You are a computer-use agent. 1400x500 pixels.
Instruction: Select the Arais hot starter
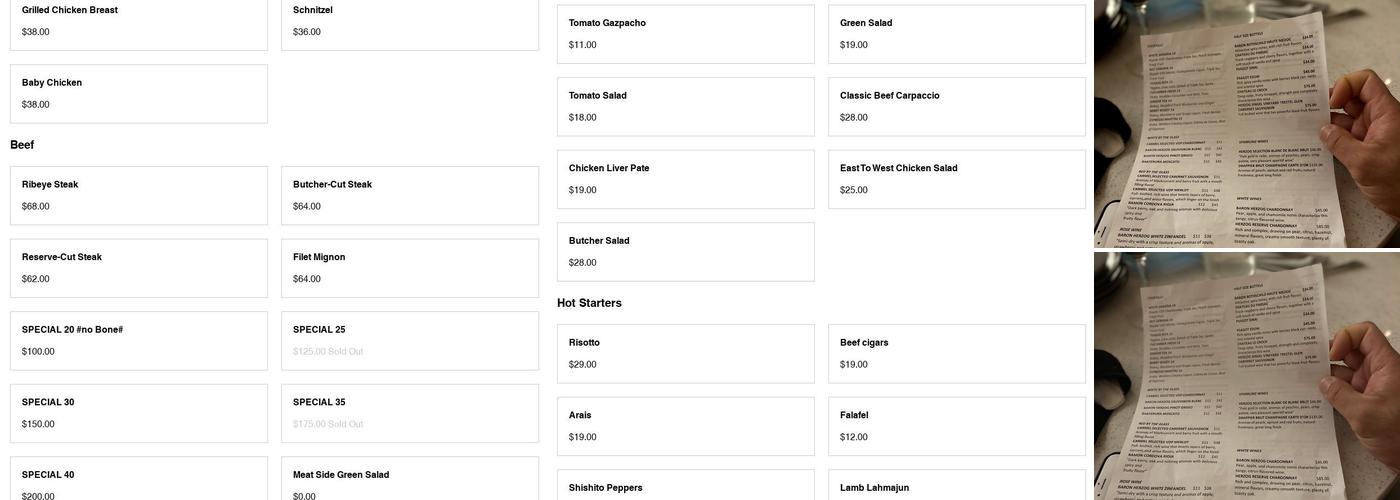coord(686,426)
